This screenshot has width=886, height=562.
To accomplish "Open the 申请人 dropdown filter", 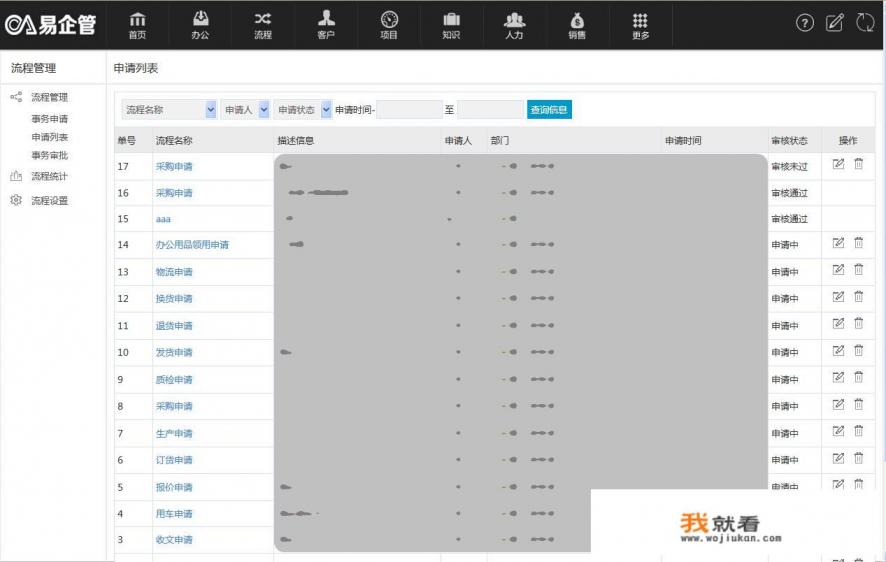I will (x=245, y=110).
